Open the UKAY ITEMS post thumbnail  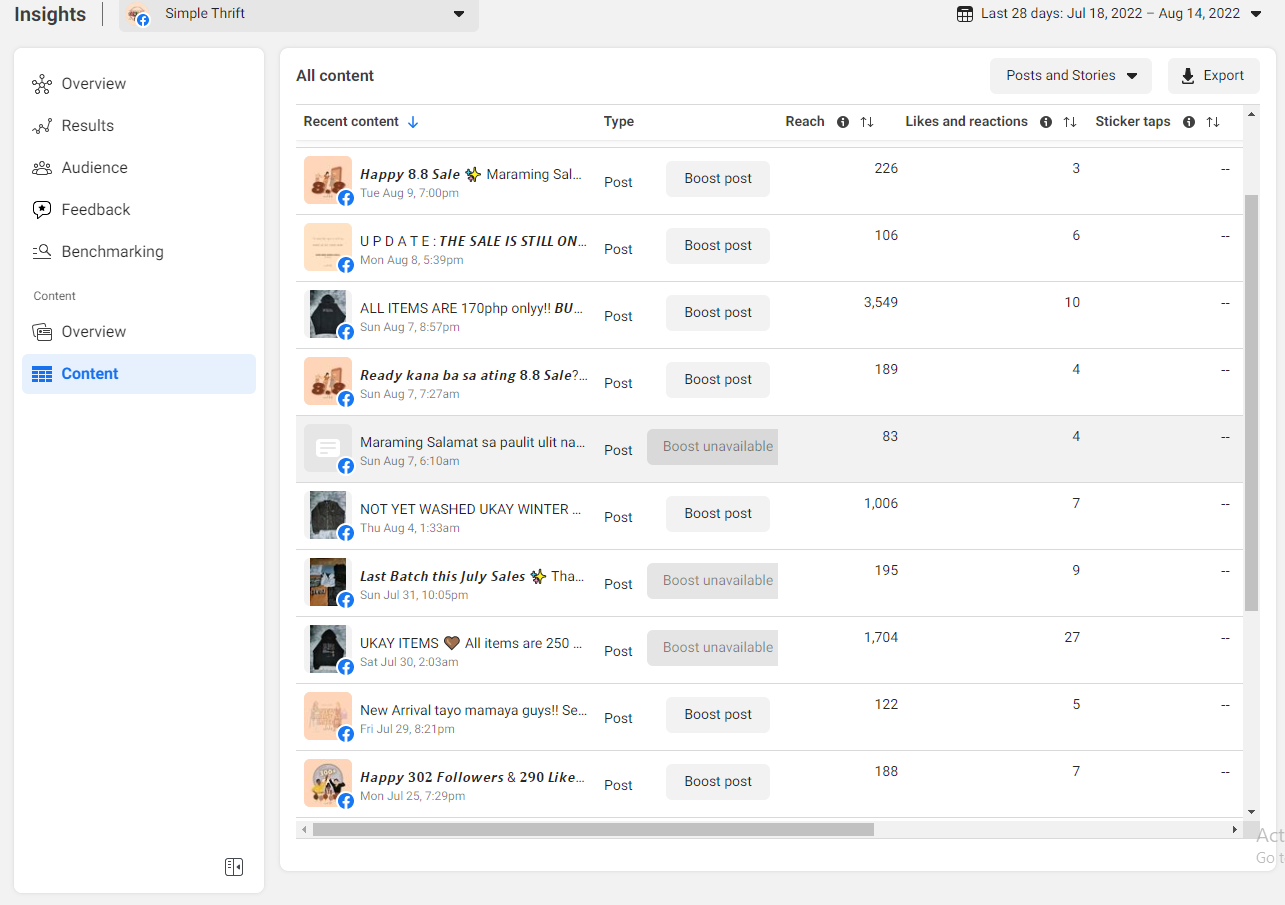coord(328,649)
